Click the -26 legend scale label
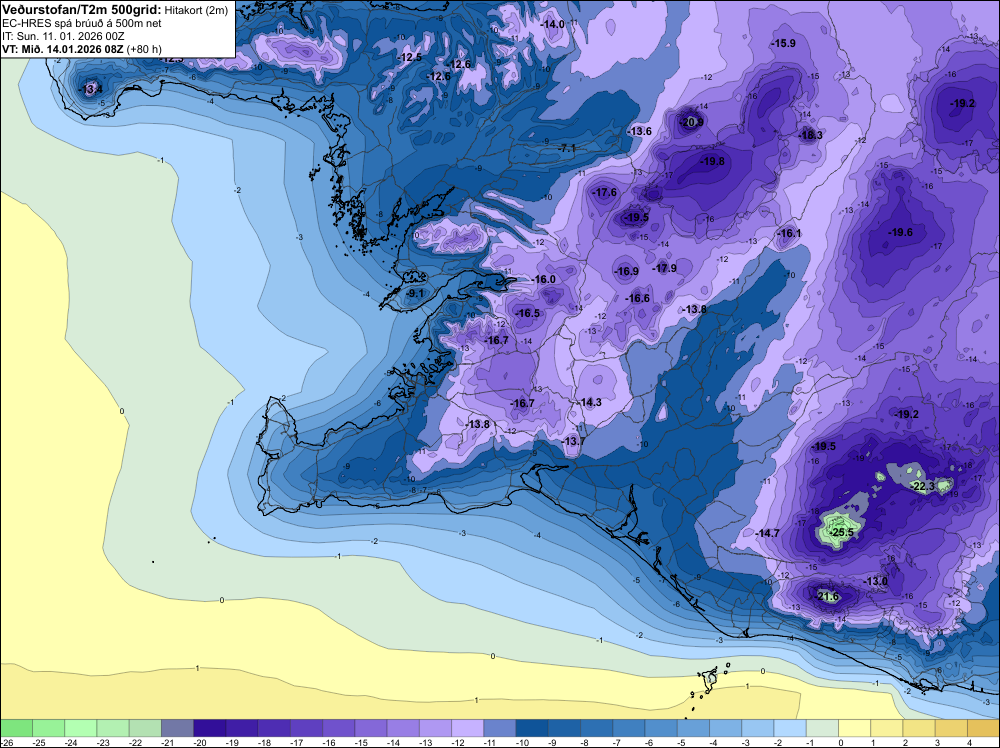 [7, 742]
